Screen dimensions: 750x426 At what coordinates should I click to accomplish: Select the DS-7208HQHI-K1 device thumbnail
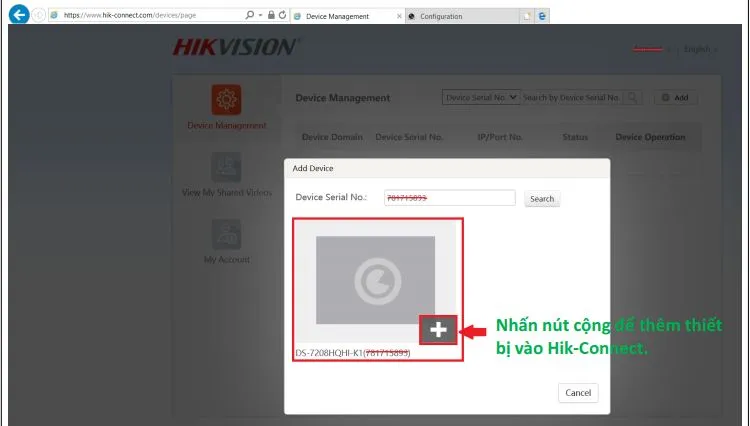376,280
